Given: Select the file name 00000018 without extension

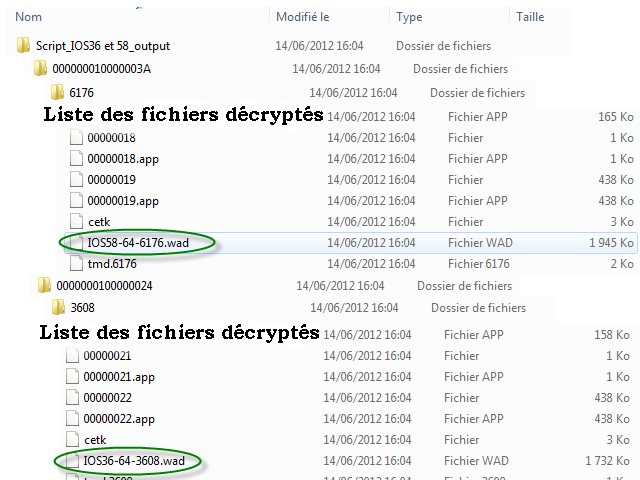Looking at the screenshot, I should (x=111, y=138).
